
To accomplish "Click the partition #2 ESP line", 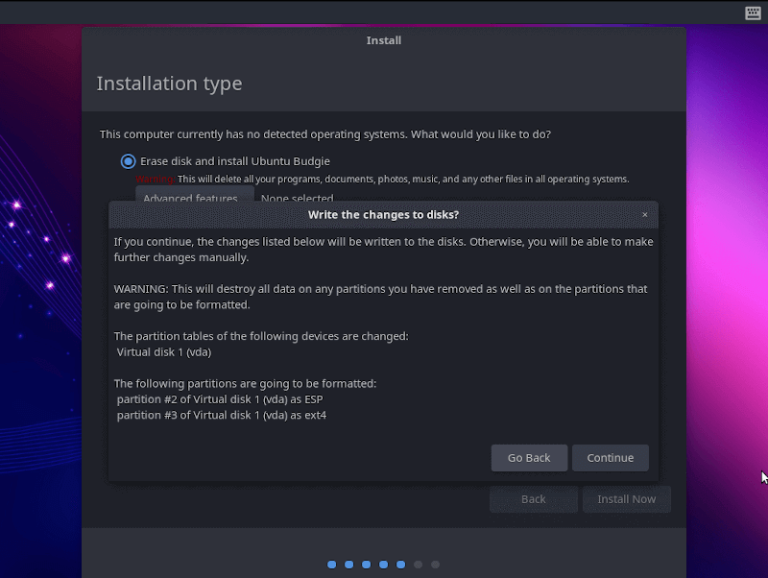I will 220,399.
